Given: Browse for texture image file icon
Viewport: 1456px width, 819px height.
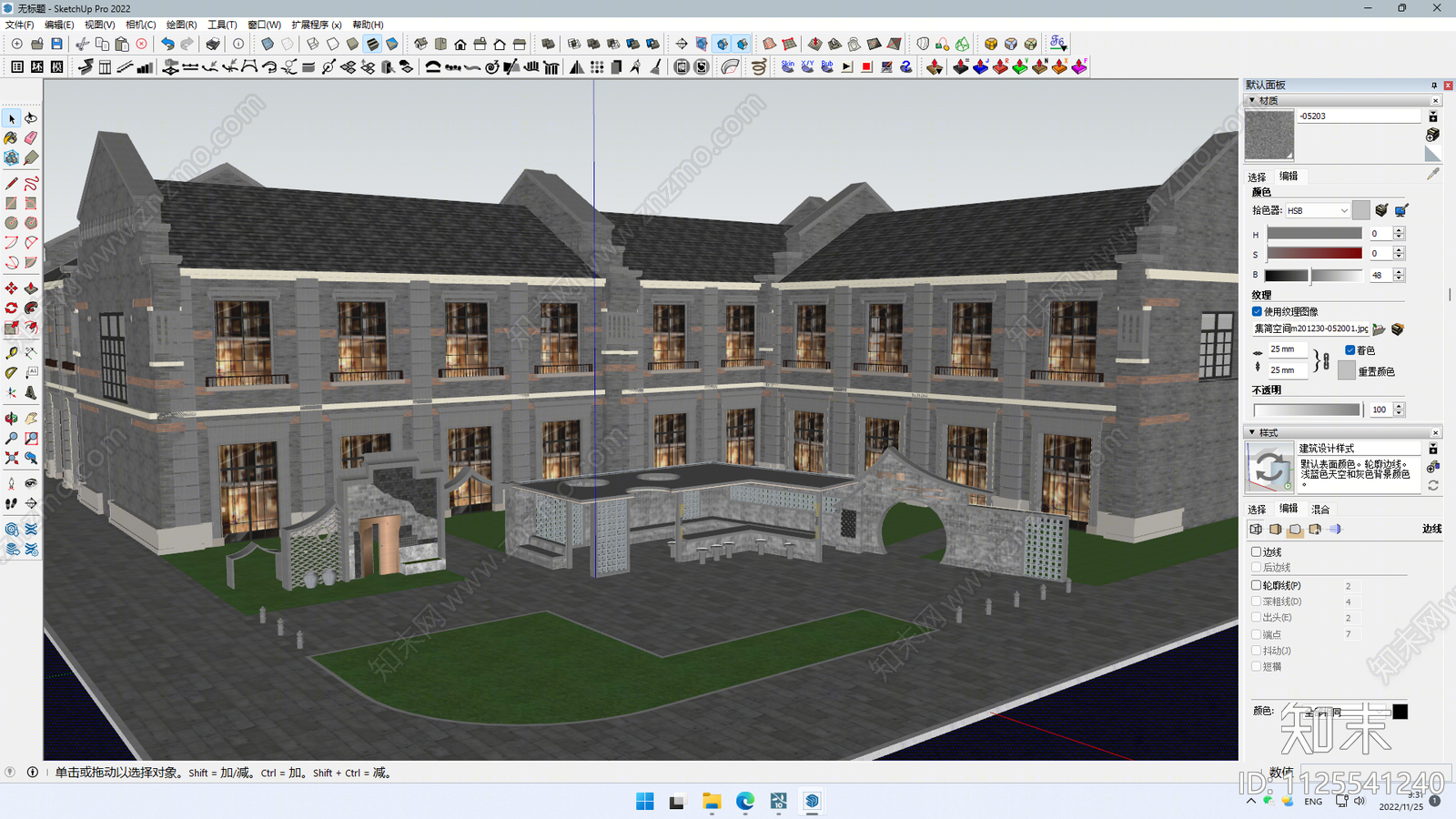Looking at the screenshot, I should [1379, 329].
